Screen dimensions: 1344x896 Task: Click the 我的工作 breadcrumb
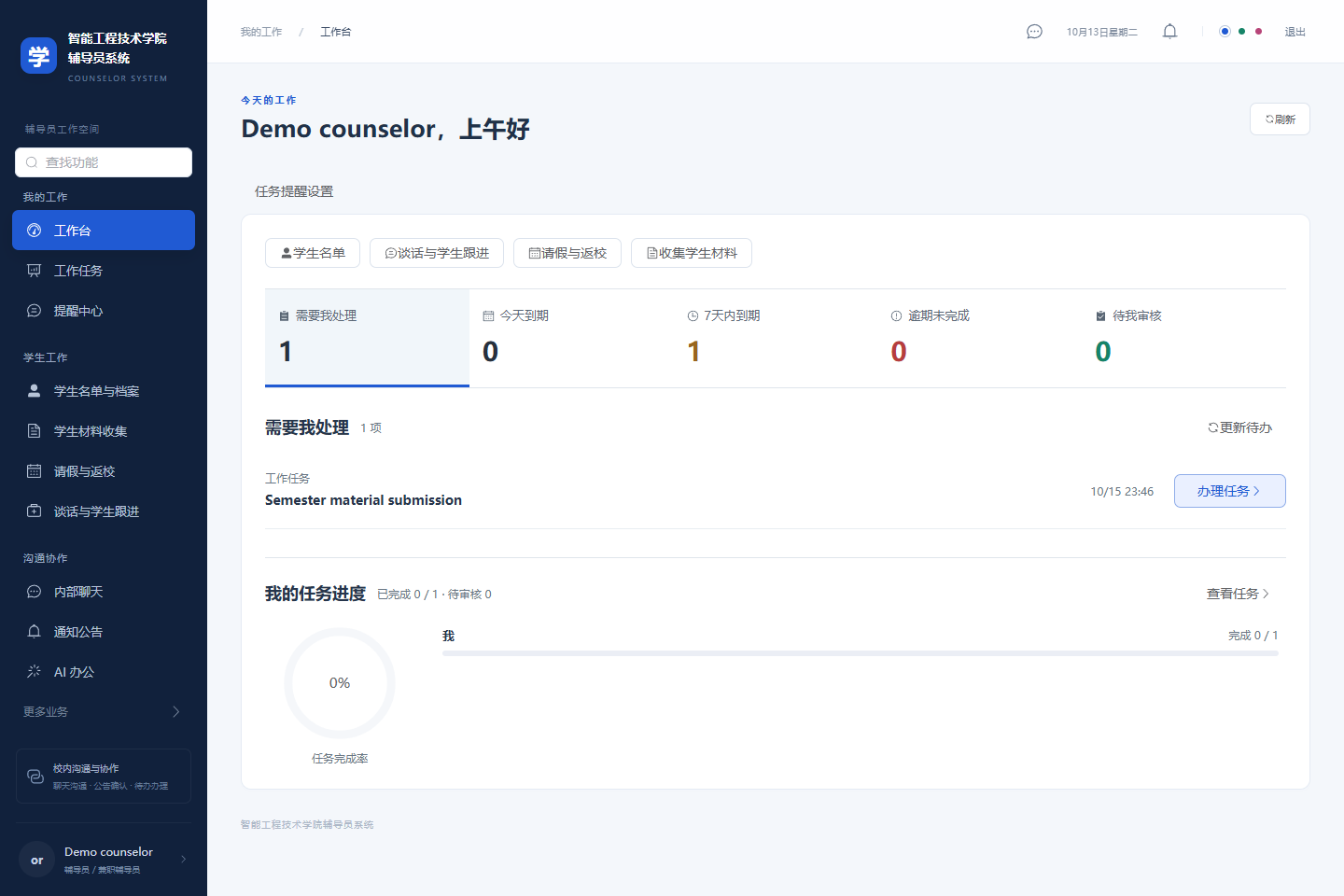[x=261, y=32]
